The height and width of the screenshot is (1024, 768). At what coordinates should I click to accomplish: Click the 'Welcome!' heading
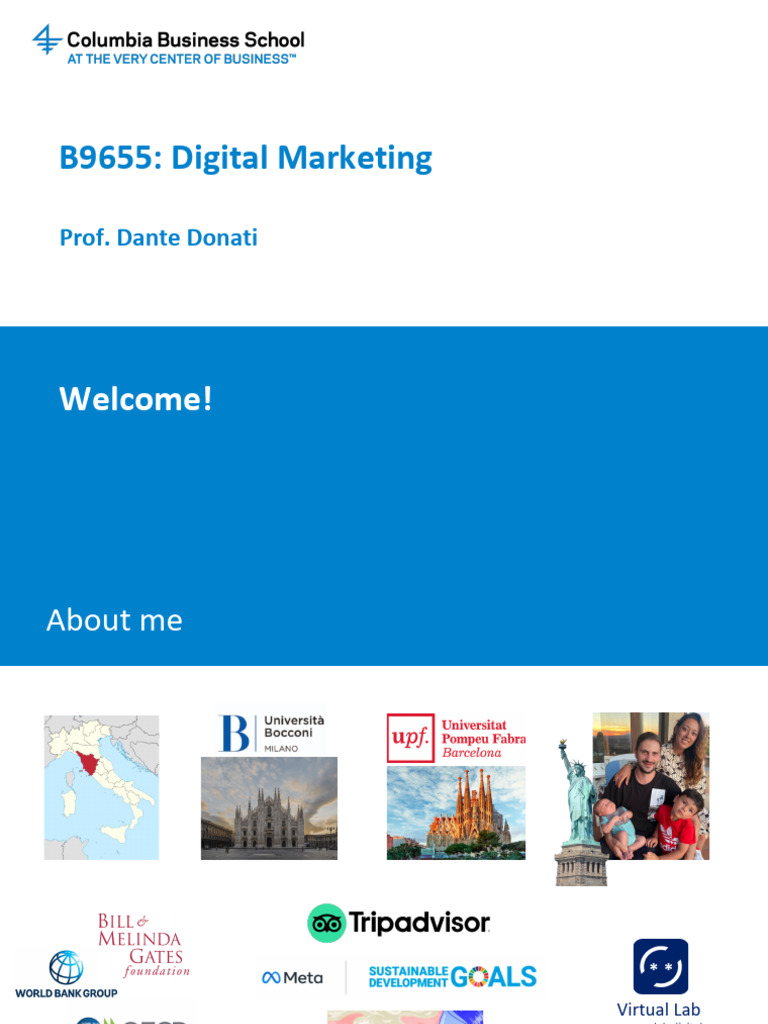click(x=136, y=398)
